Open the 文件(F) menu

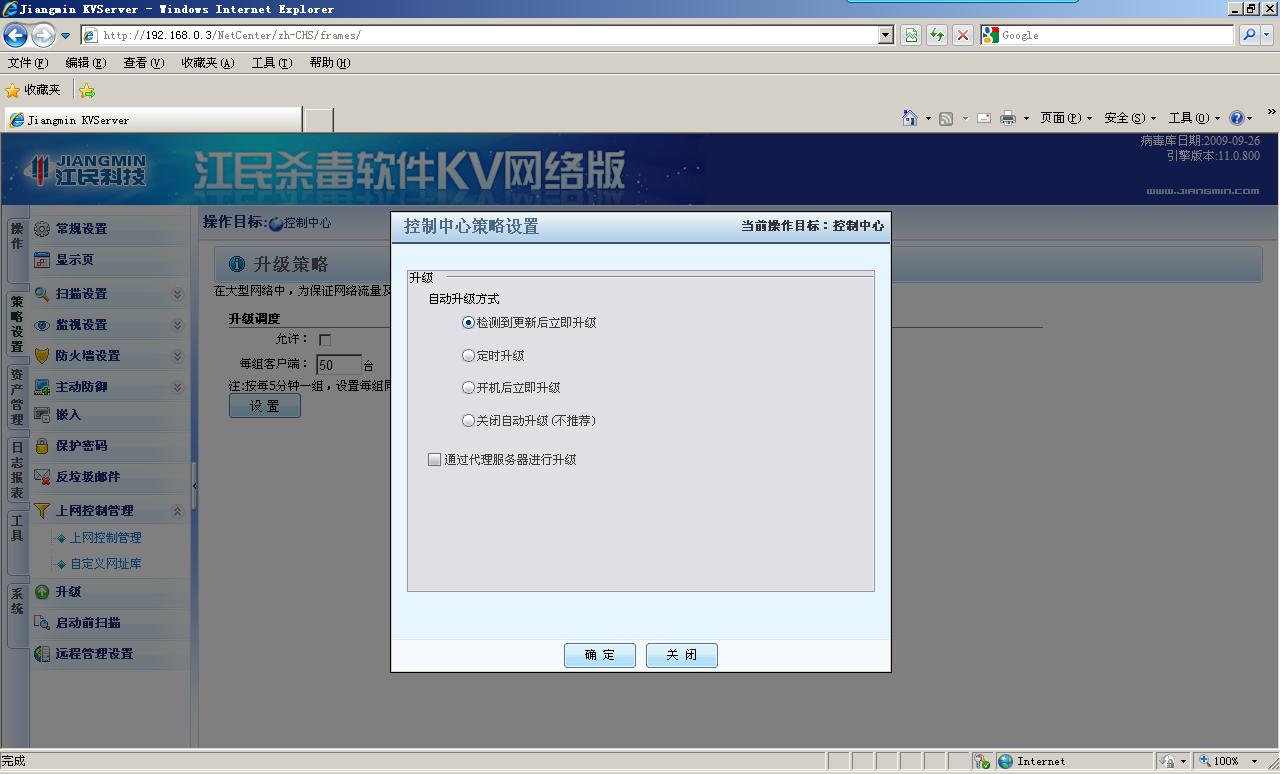28,63
